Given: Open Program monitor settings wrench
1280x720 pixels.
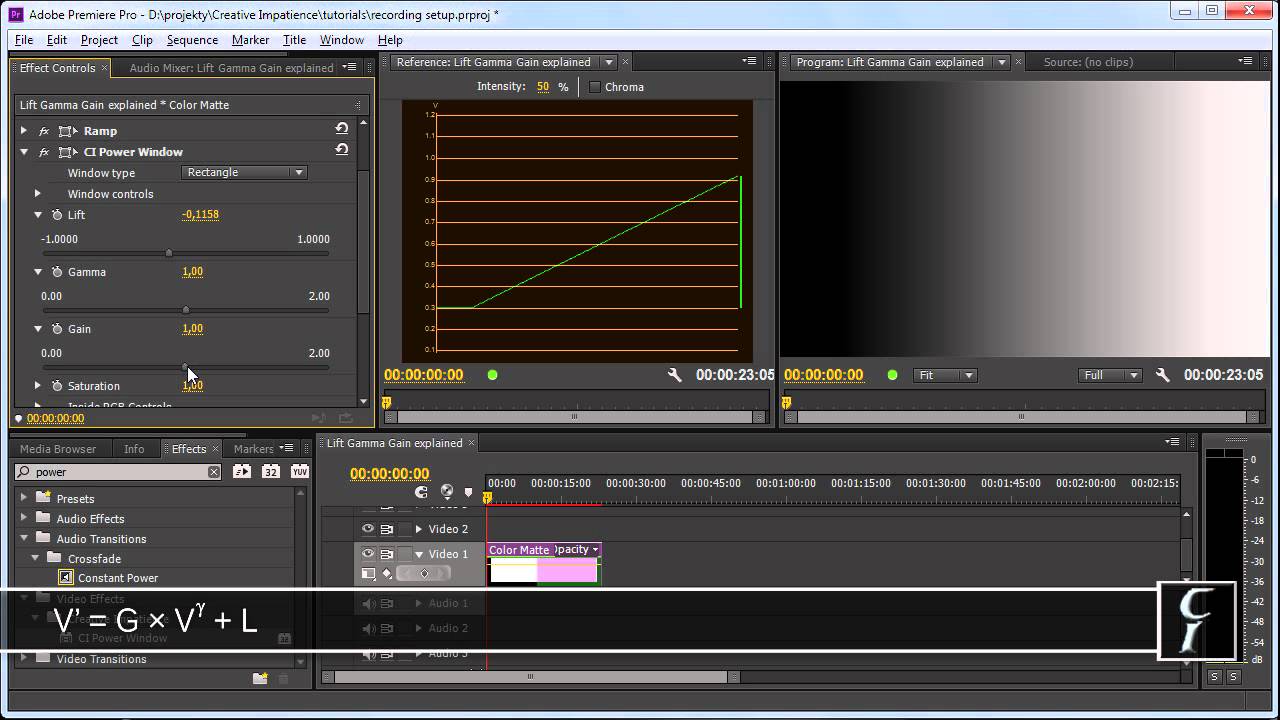Looking at the screenshot, I should point(1162,375).
